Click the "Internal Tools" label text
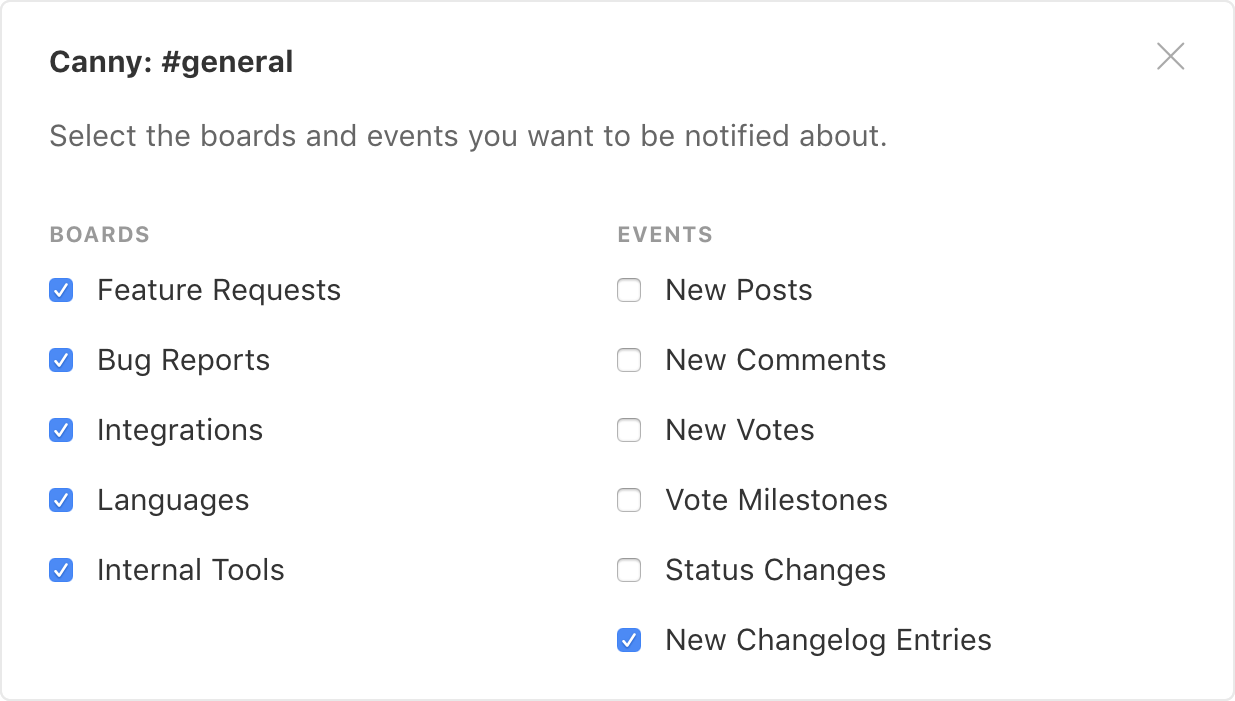 pyautogui.click(x=190, y=571)
